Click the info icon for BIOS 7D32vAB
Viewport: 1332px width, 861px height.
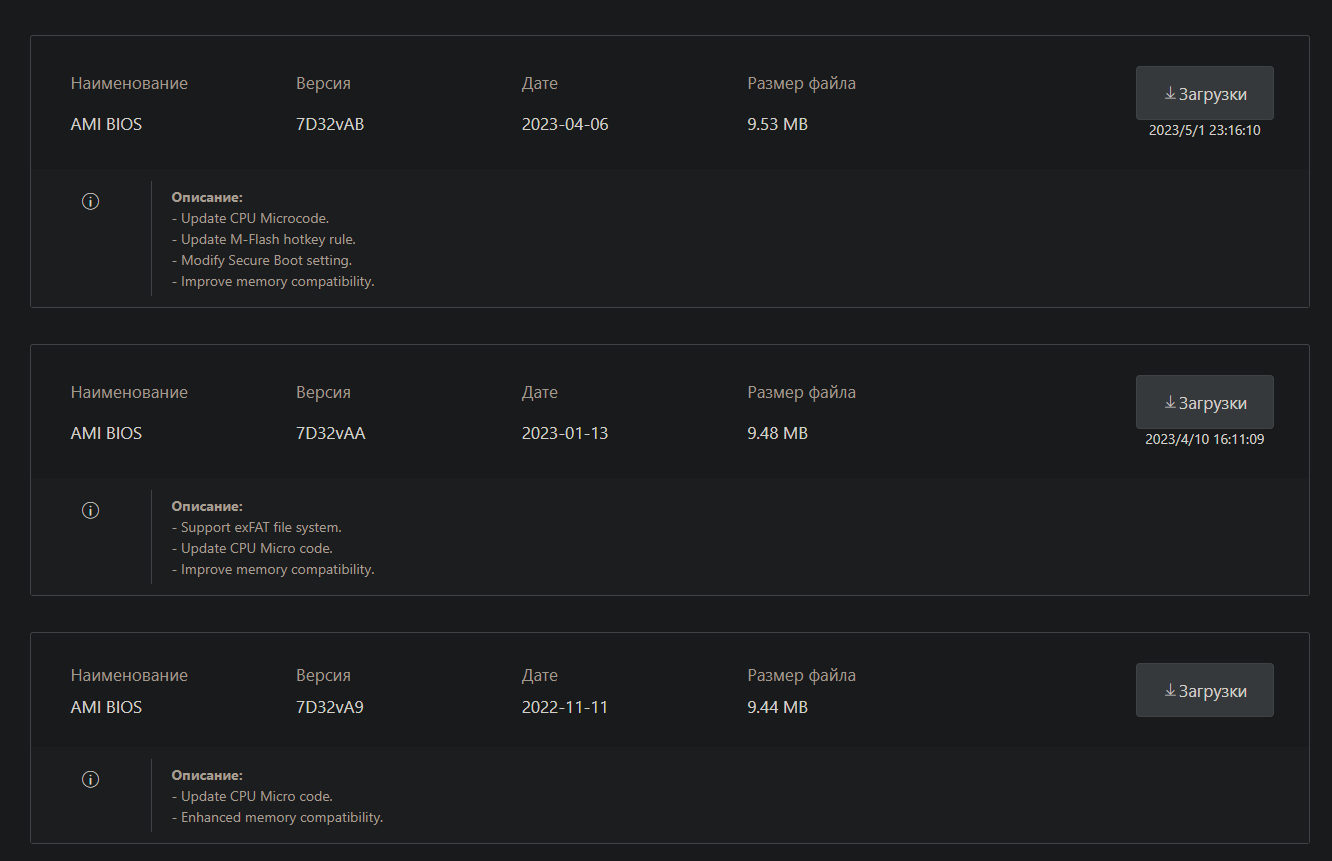click(90, 201)
